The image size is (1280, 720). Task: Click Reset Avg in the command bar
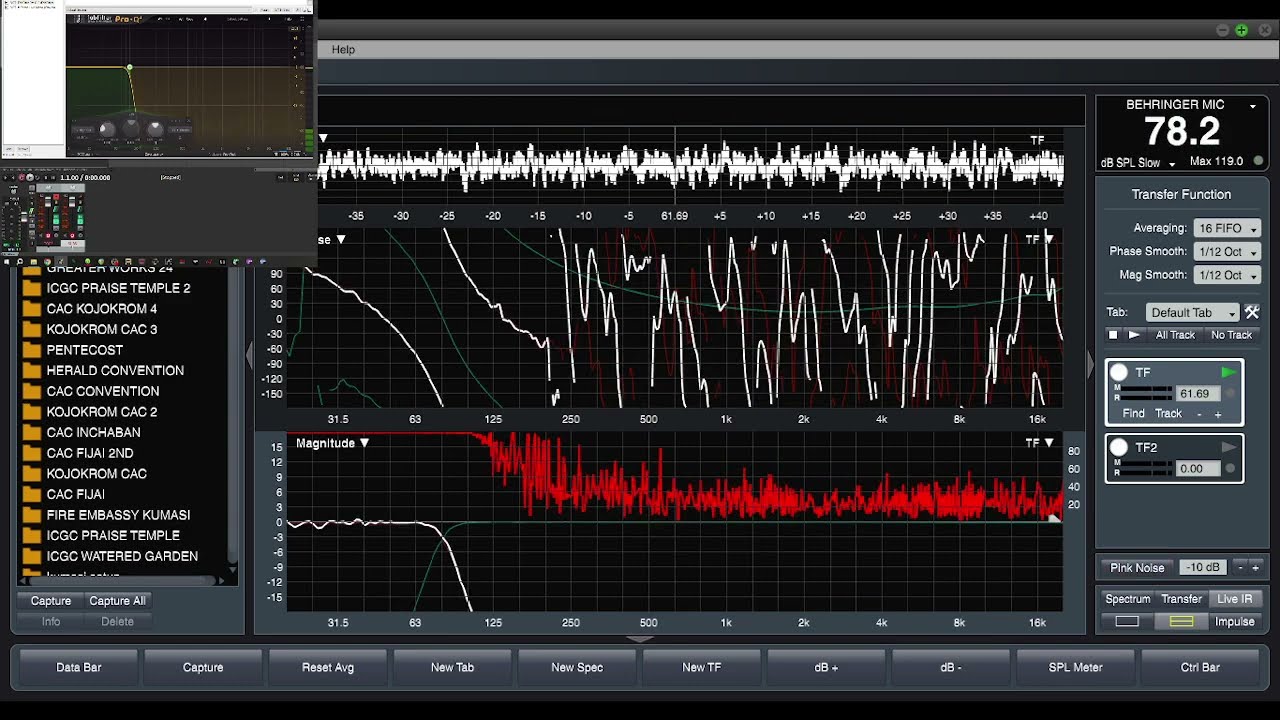coord(328,667)
